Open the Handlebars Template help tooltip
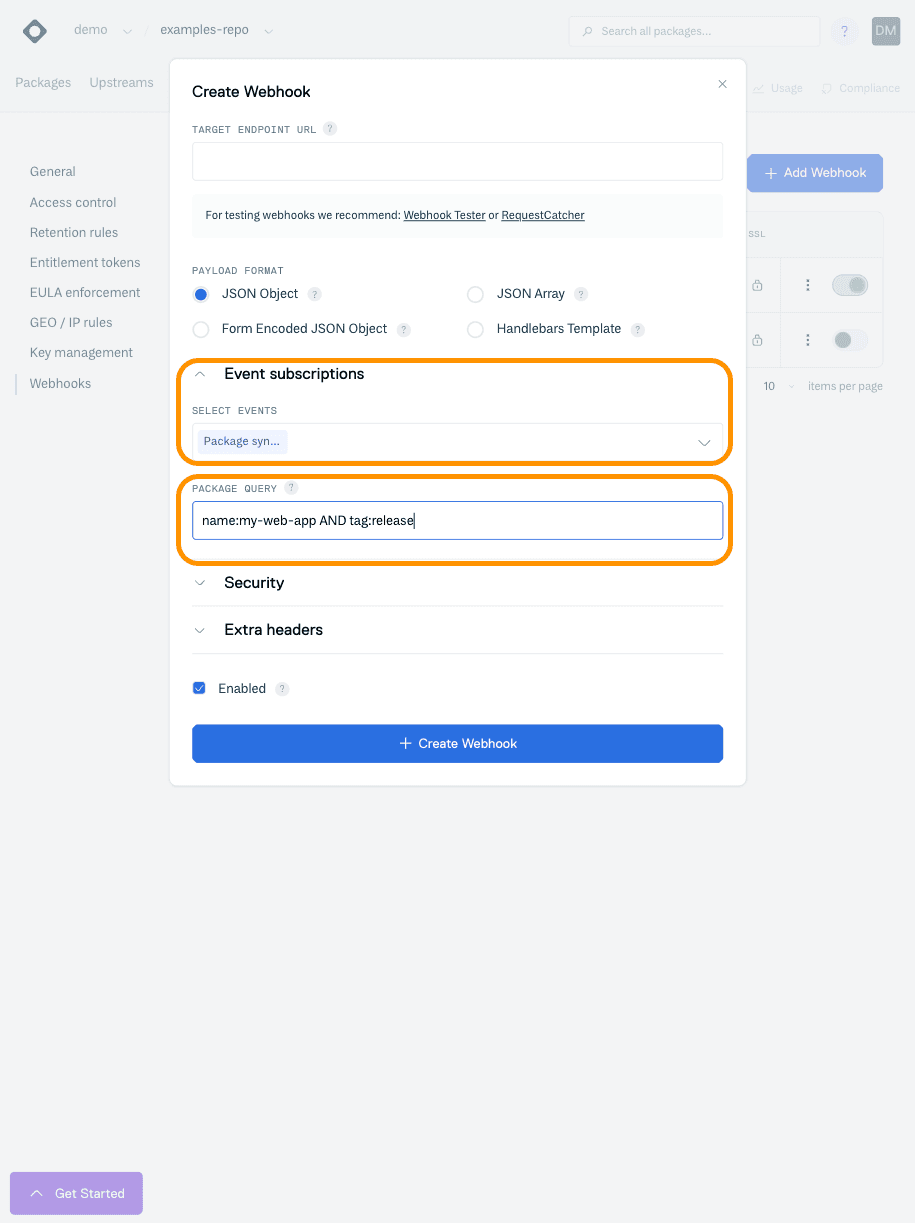Image resolution: width=915 pixels, height=1223 pixels. click(637, 329)
